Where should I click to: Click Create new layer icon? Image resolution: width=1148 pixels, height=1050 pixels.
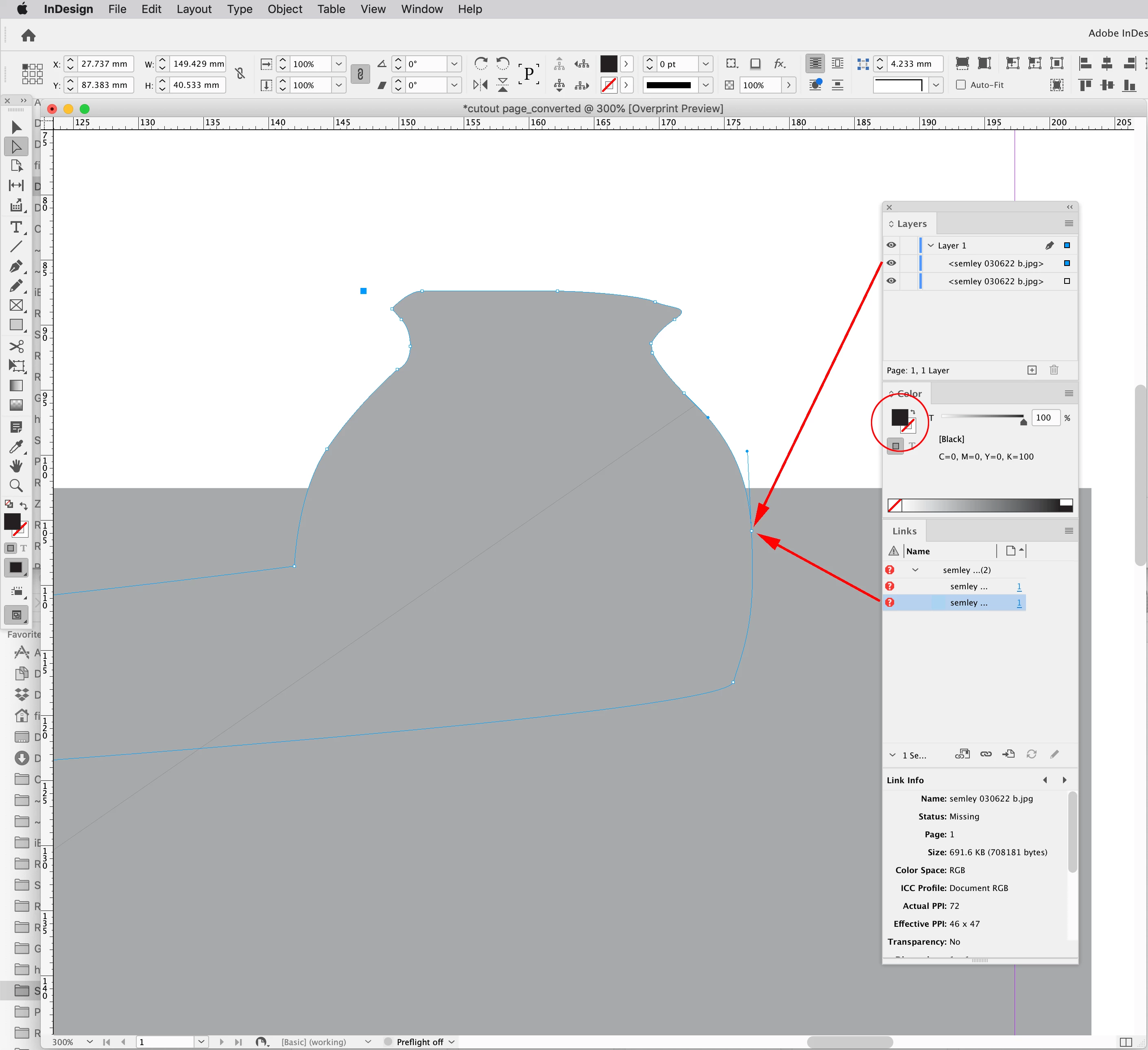1032,370
